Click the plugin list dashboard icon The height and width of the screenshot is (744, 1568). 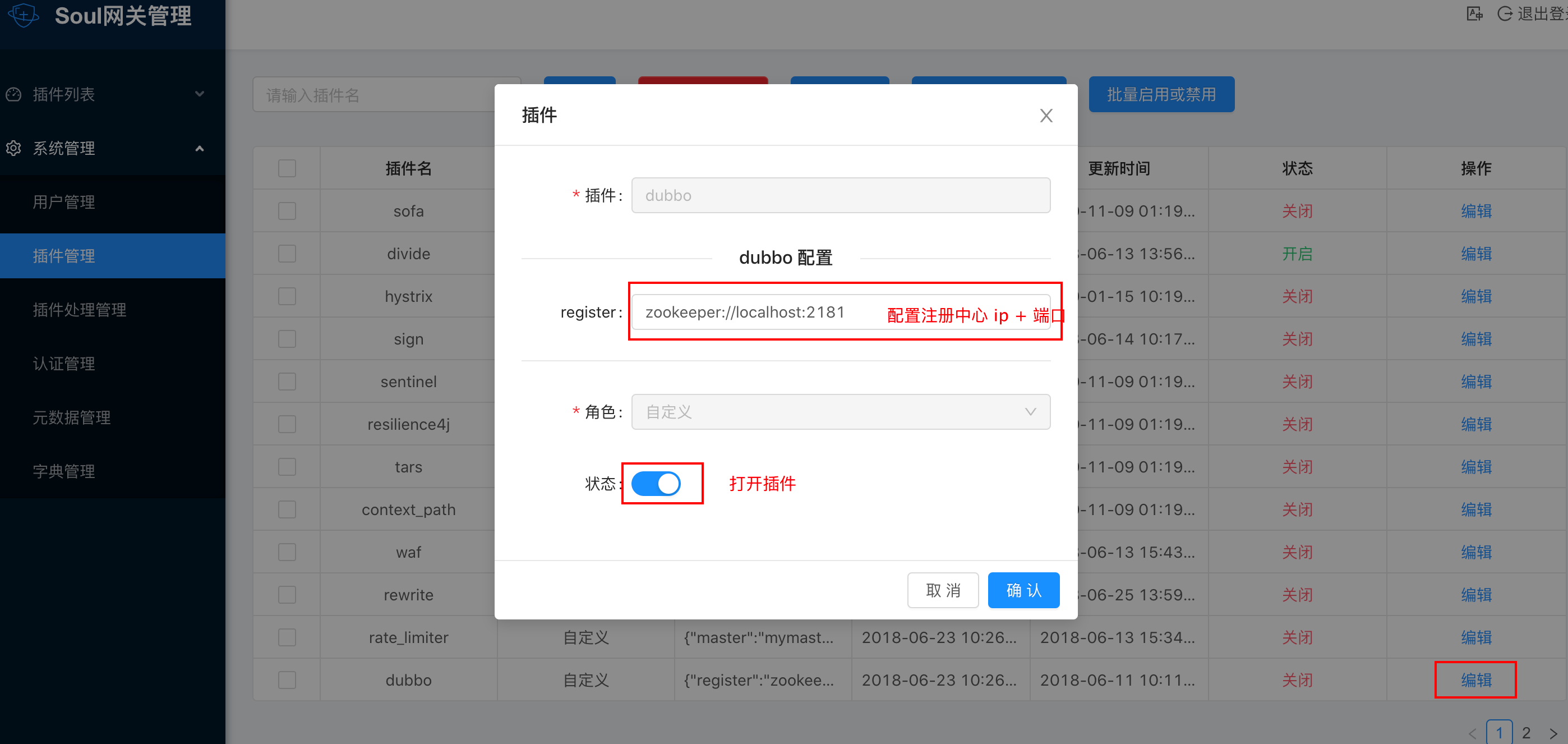coord(13,94)
